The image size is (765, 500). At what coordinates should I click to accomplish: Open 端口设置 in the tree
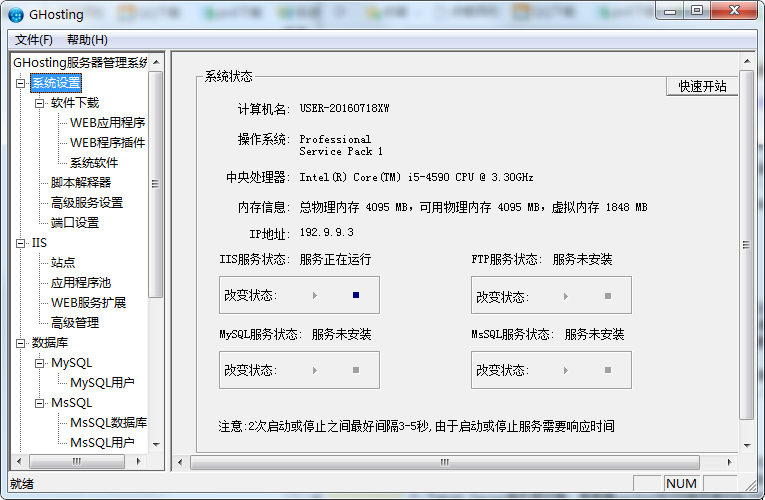[x=75, y=223]
